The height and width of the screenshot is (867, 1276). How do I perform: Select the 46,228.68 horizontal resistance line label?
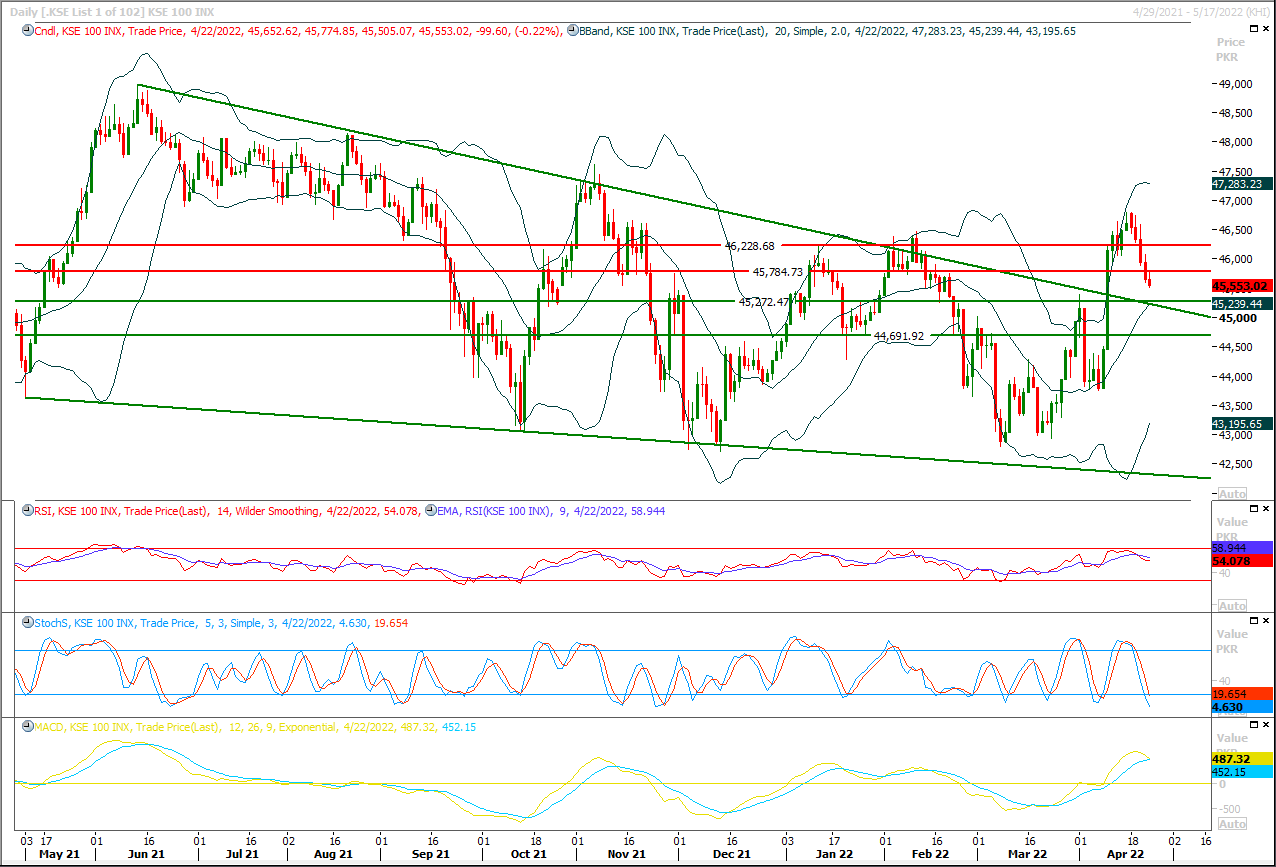click(750, 245)
